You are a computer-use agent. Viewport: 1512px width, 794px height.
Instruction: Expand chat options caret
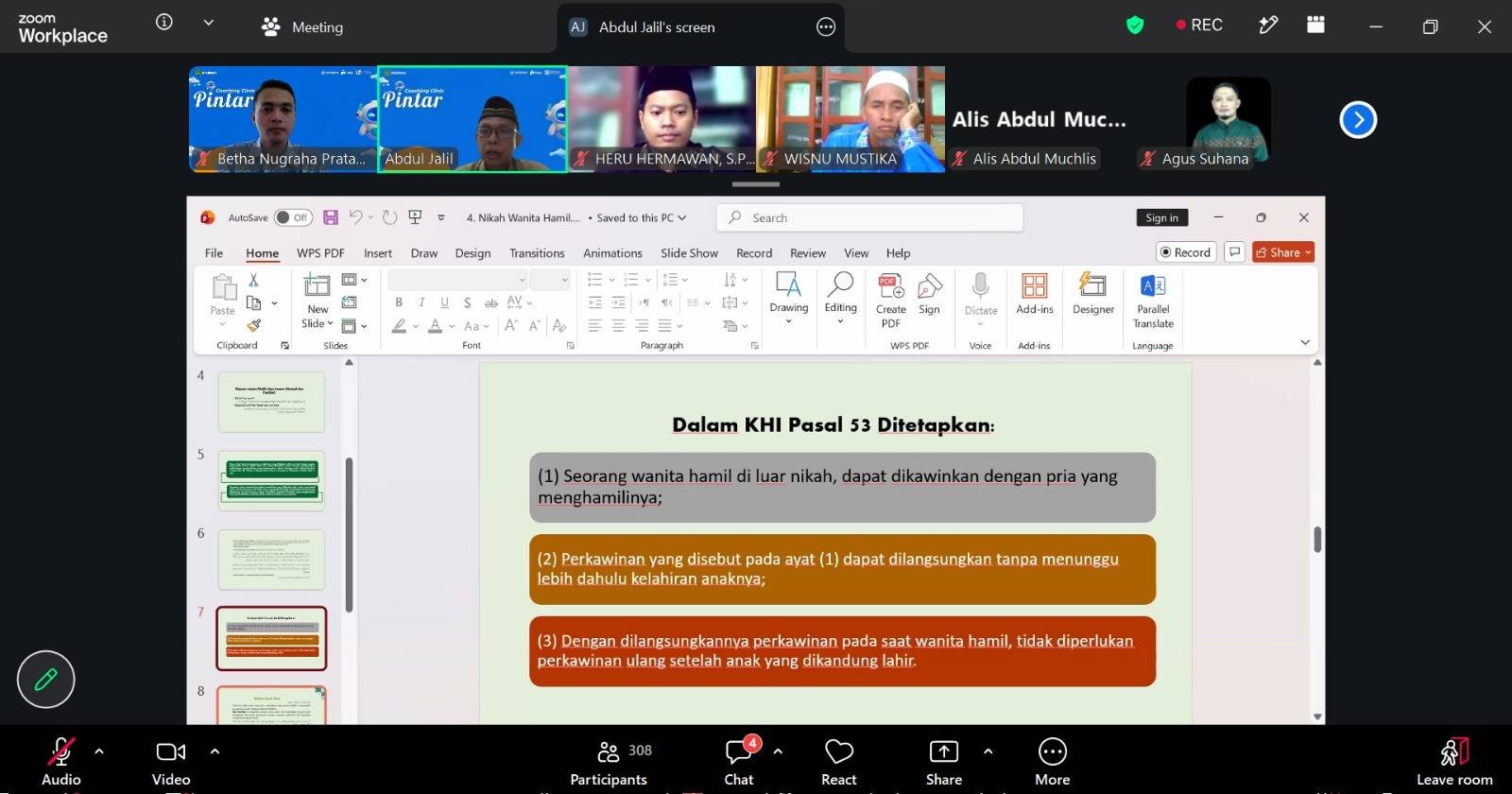(778, 751)
